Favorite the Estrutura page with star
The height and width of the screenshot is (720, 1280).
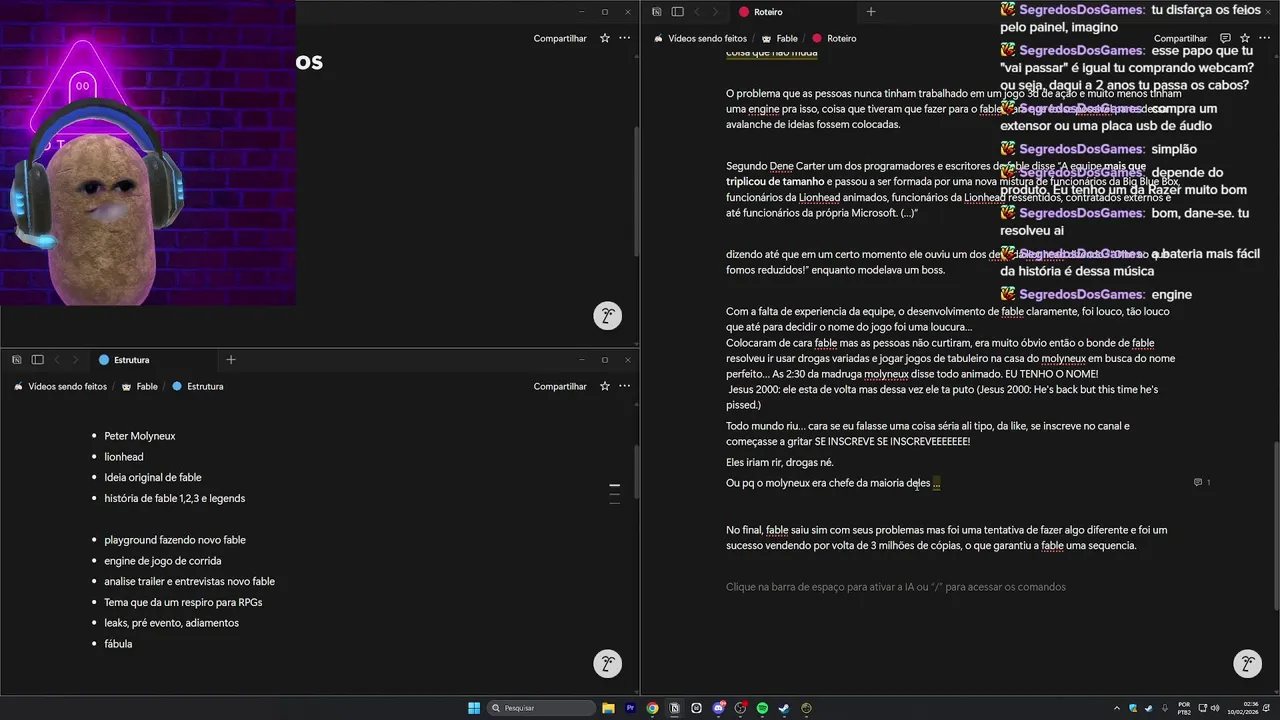click(605, 386)
